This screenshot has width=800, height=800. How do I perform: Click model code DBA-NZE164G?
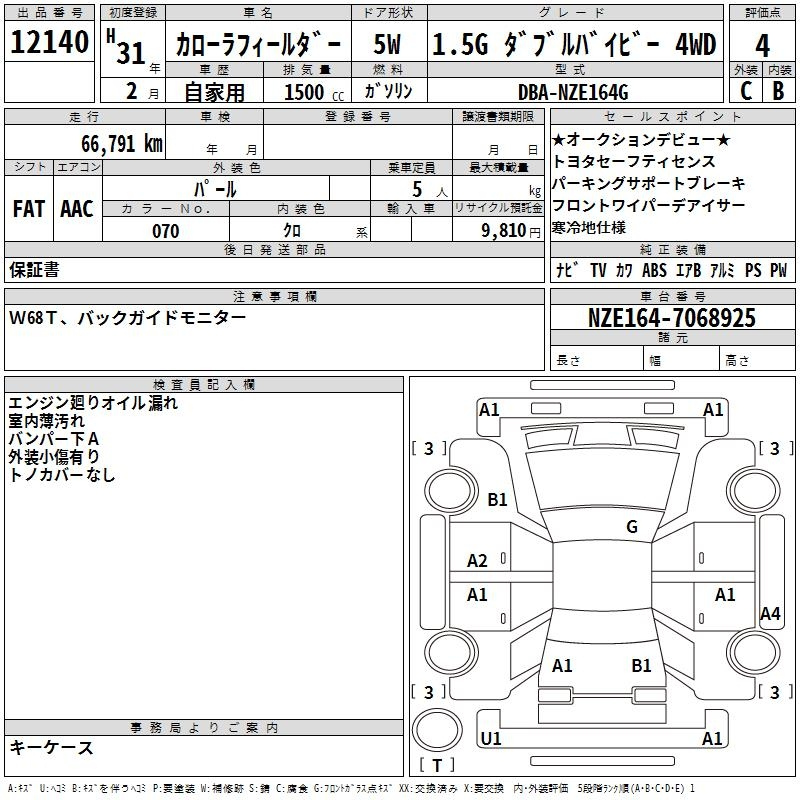[573, 92]
